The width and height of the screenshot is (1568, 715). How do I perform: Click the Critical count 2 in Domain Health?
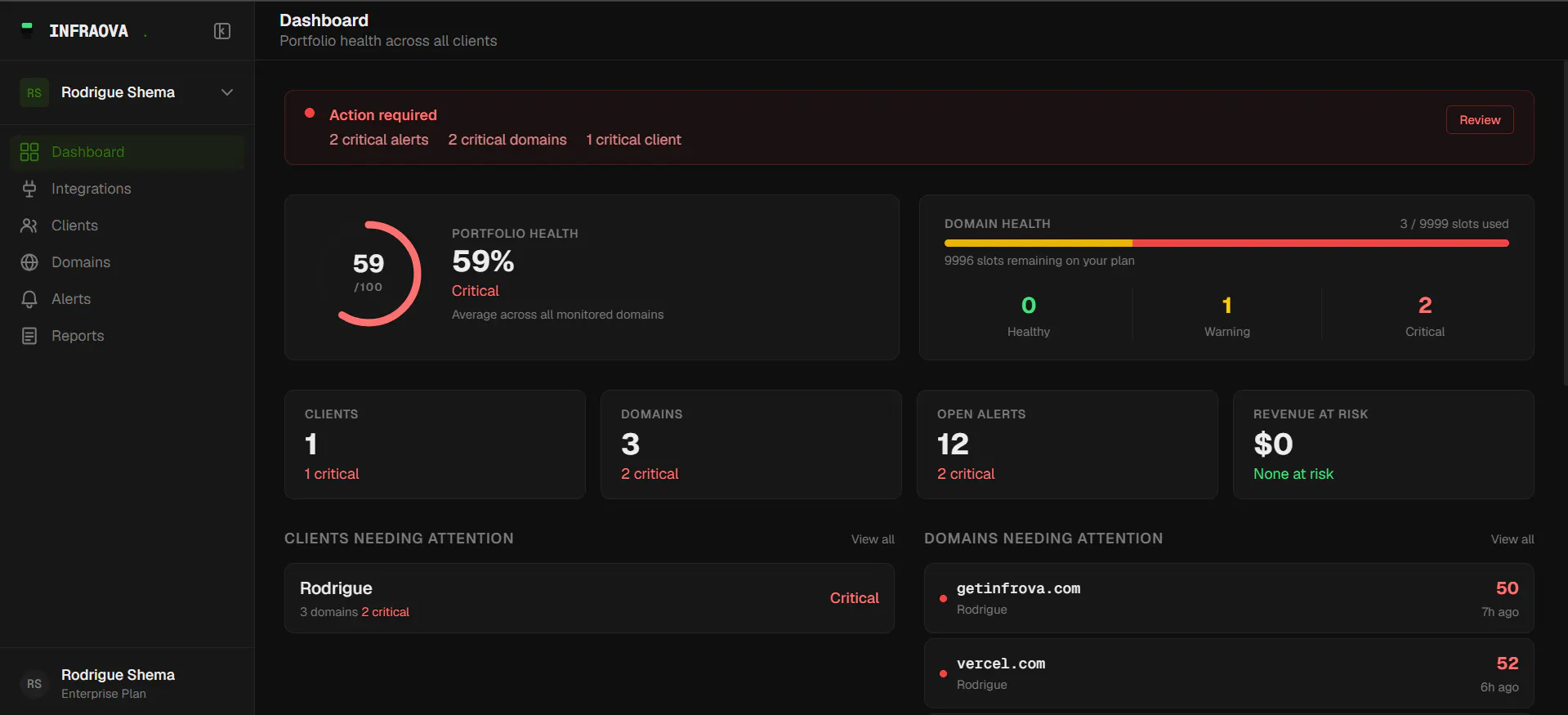pyautogui.click(x=1425, y=305)
